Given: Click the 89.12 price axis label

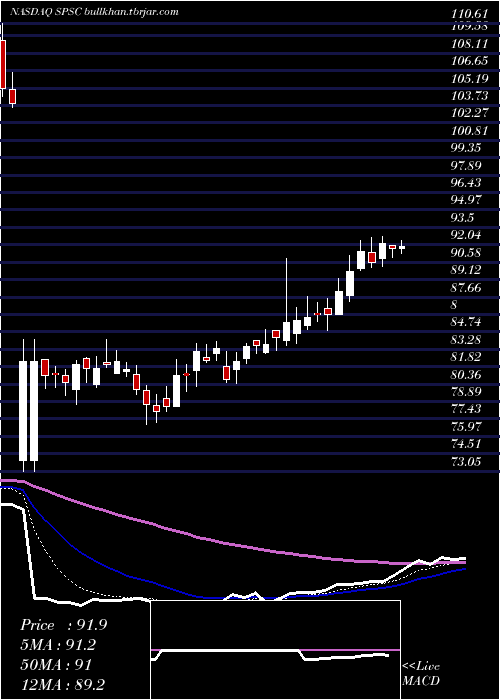Looking at the screenshot, I should click(x=466, y=270).
